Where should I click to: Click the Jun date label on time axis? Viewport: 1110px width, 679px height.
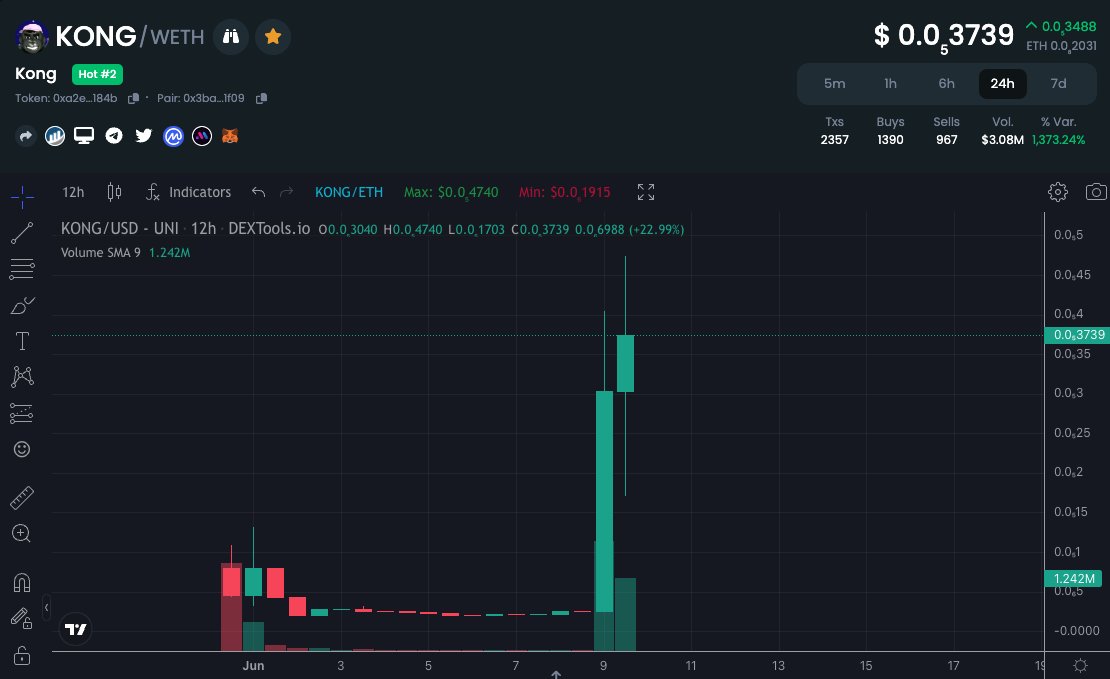(x=253, y=666)
